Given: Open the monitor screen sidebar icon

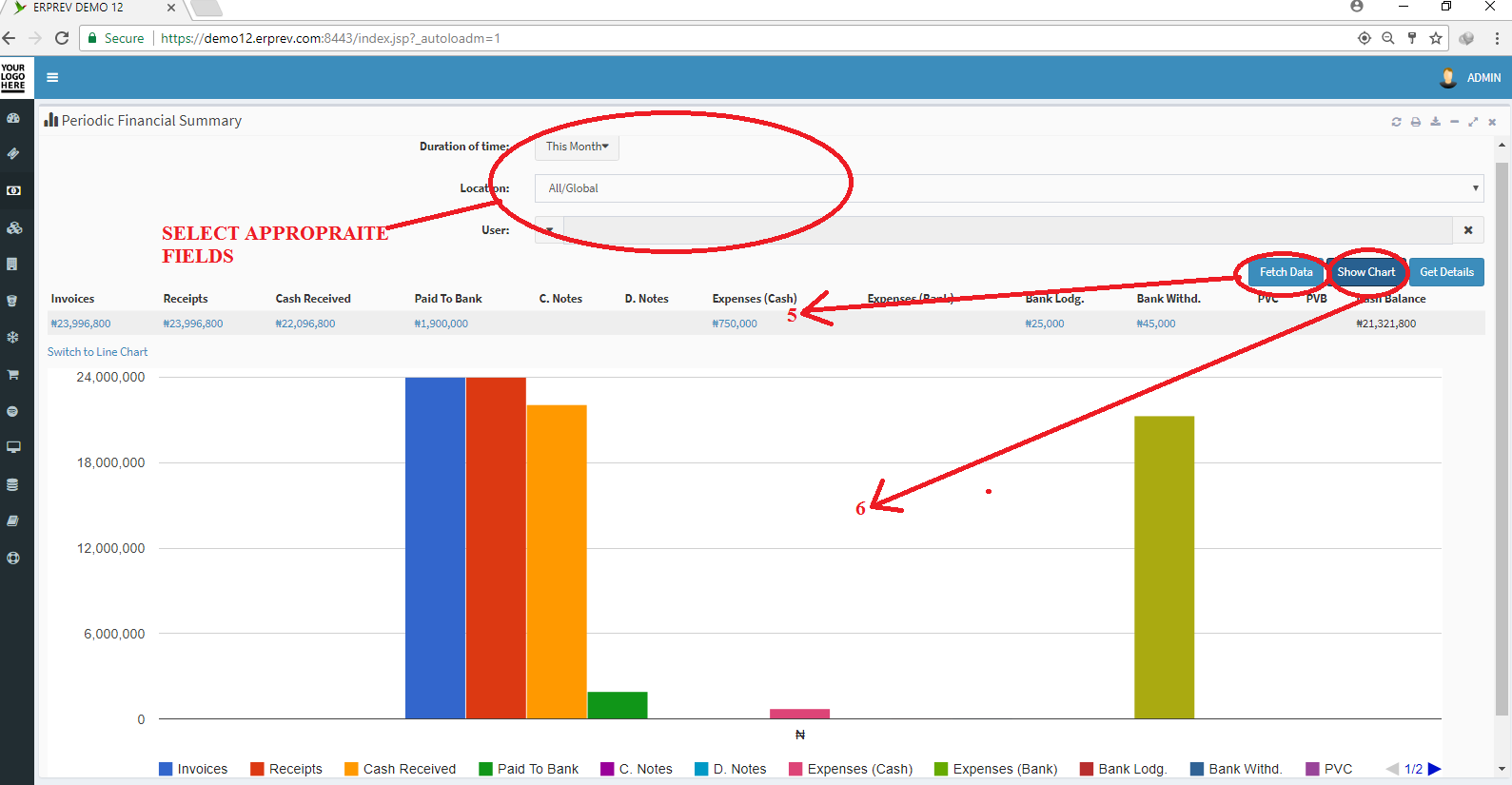Looking at the screenshot, I should [x=13, y=447].
